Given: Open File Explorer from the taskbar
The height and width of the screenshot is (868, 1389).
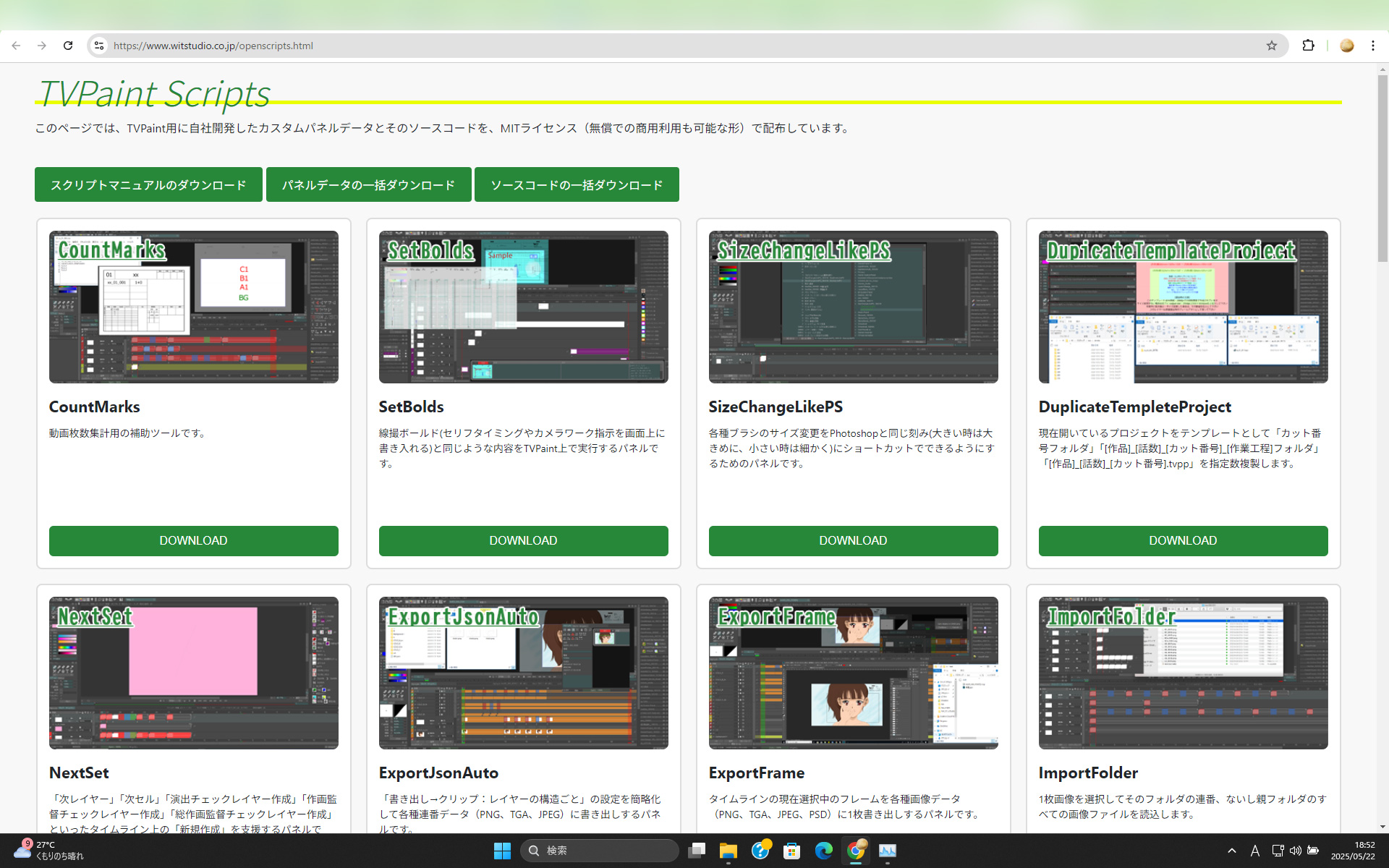Looking at the screenshot, I should pyautogui.click(x=729, y=851).
